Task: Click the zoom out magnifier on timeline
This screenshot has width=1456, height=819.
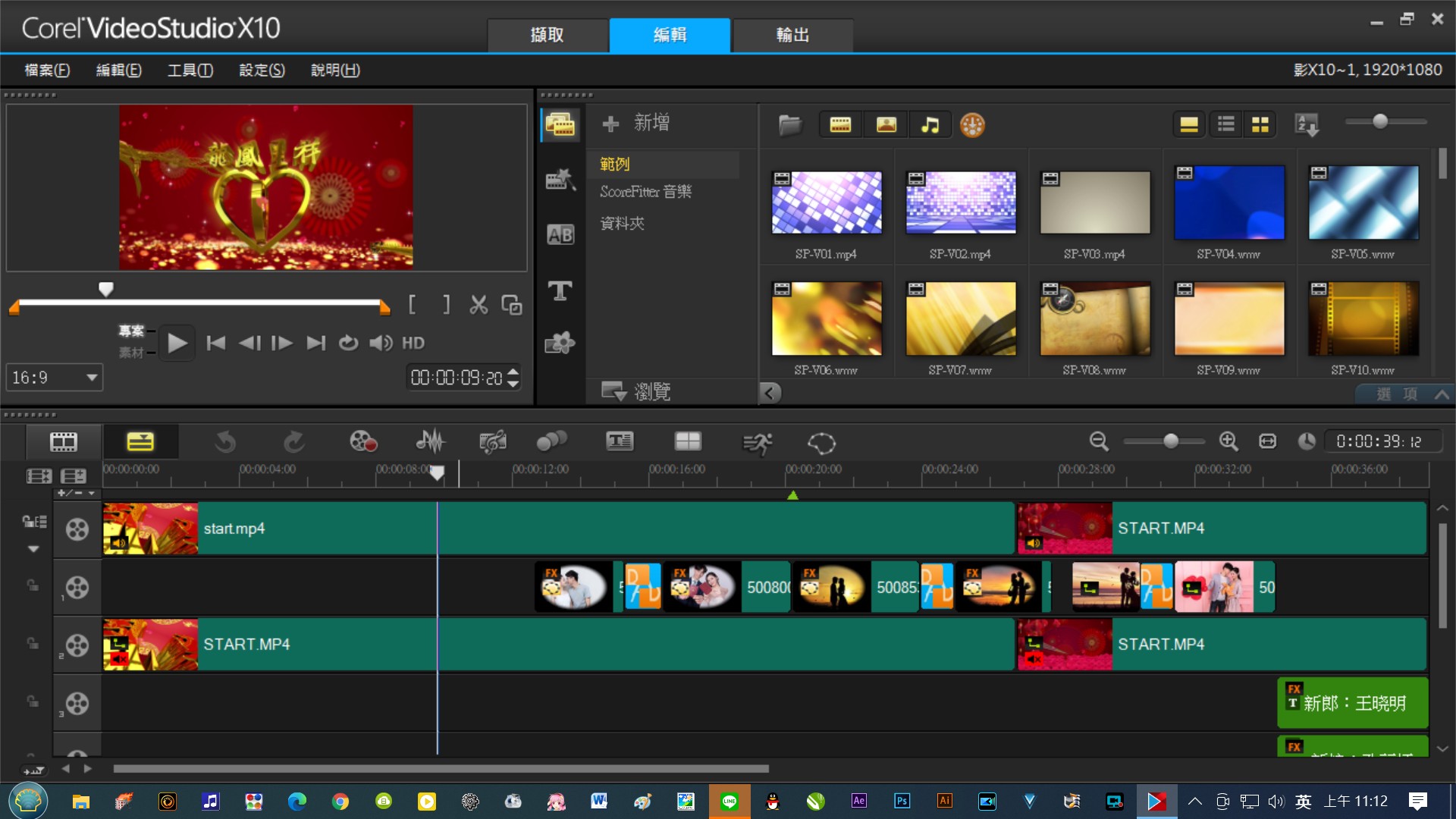Action: click(x=1099, y=441)
